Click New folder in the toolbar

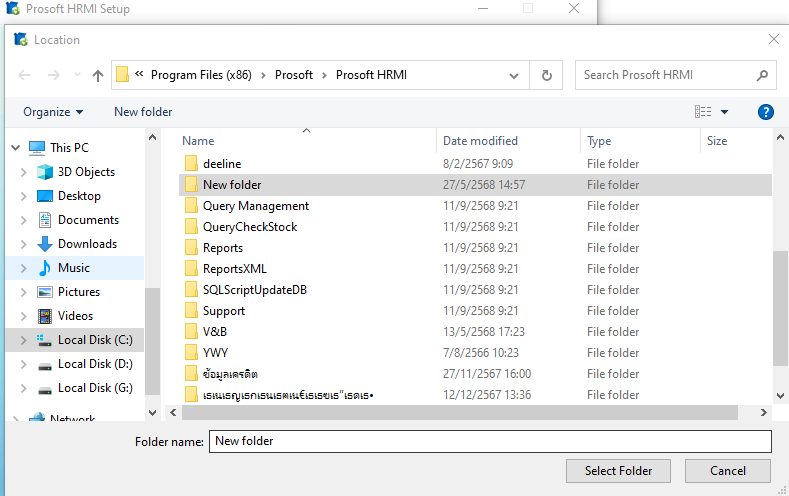(143, 112)
